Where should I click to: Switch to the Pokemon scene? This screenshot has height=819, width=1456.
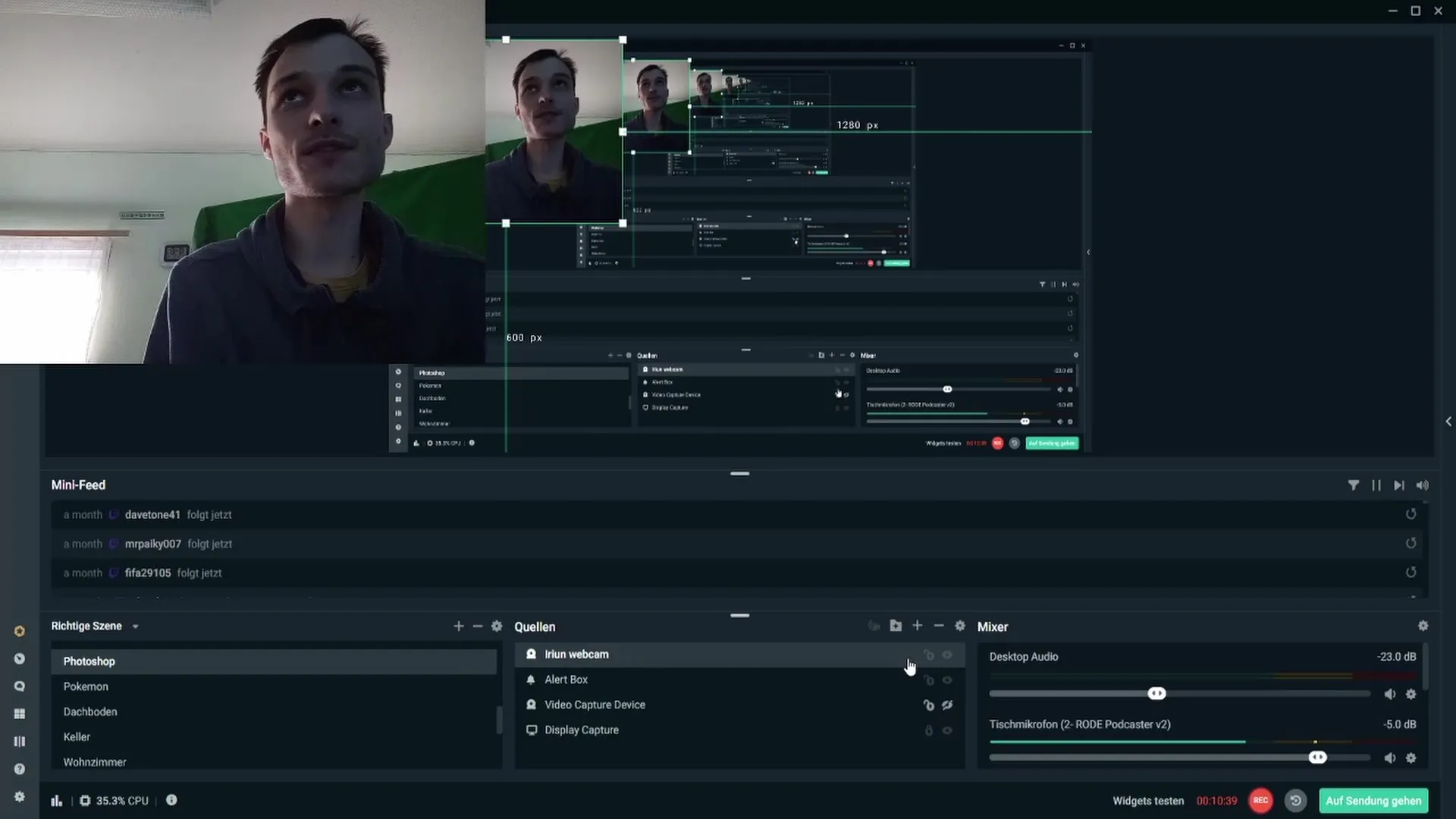[274, 686]
